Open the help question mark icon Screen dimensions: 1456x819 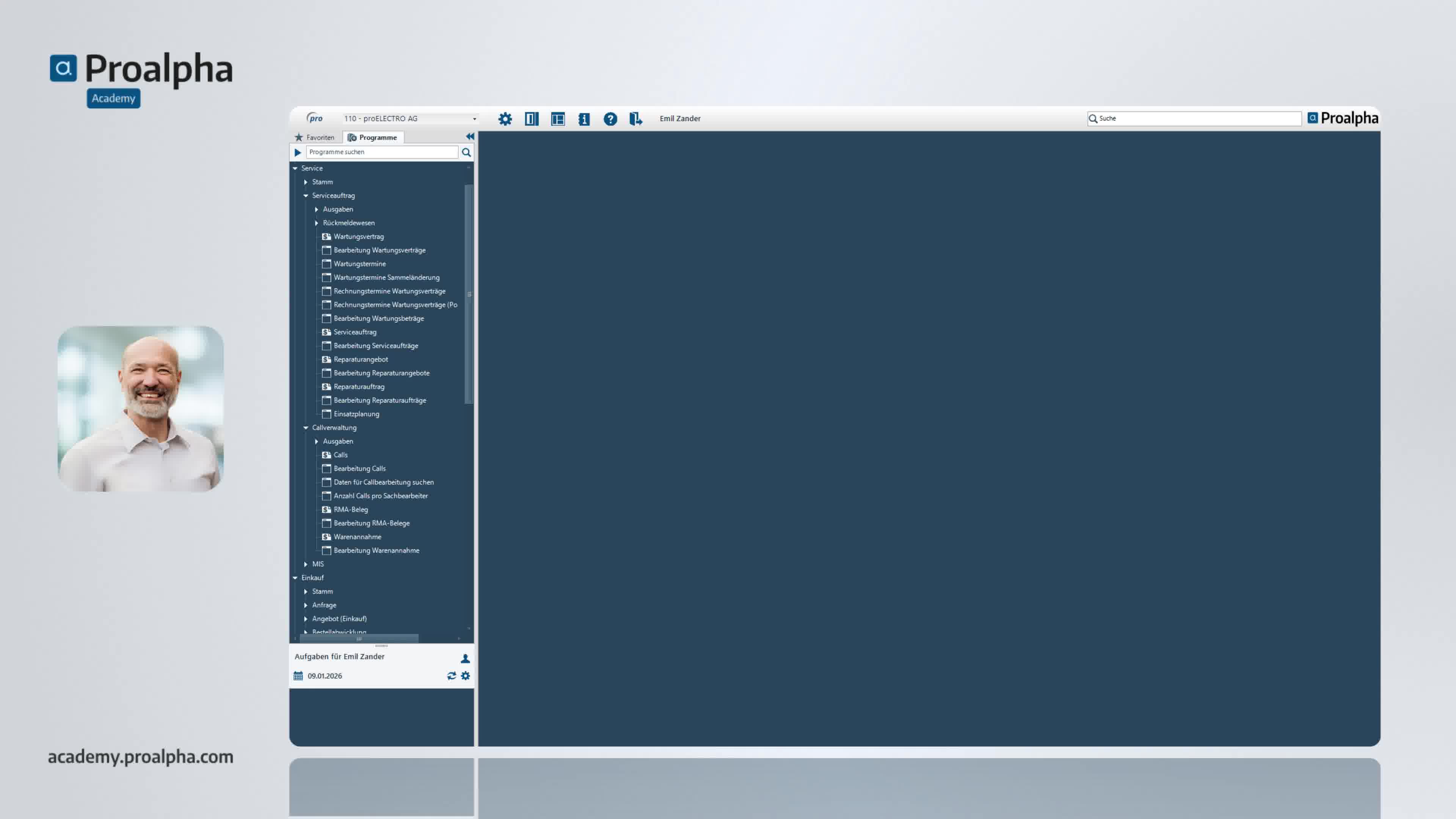[x=610, y=119]
